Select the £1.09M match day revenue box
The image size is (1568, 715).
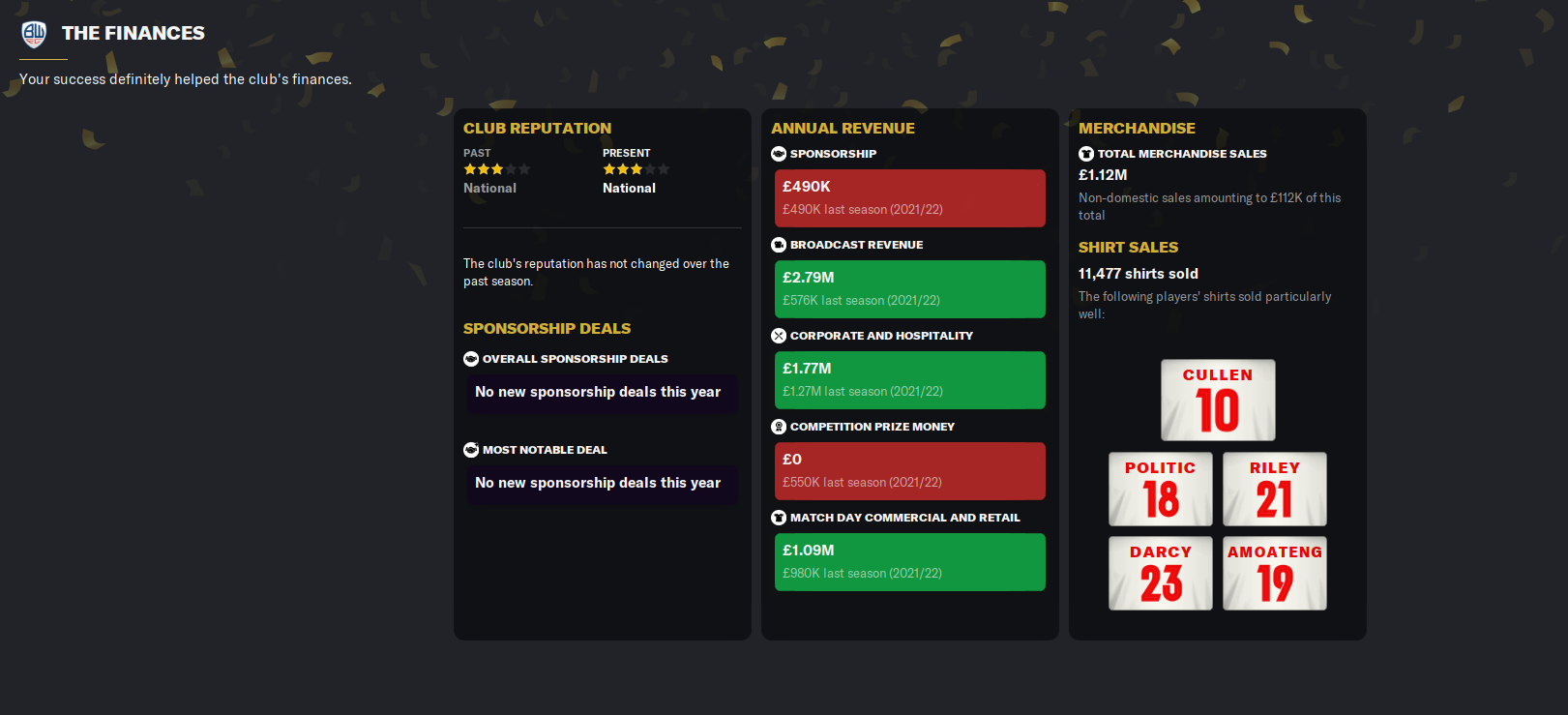coord(909,562)
